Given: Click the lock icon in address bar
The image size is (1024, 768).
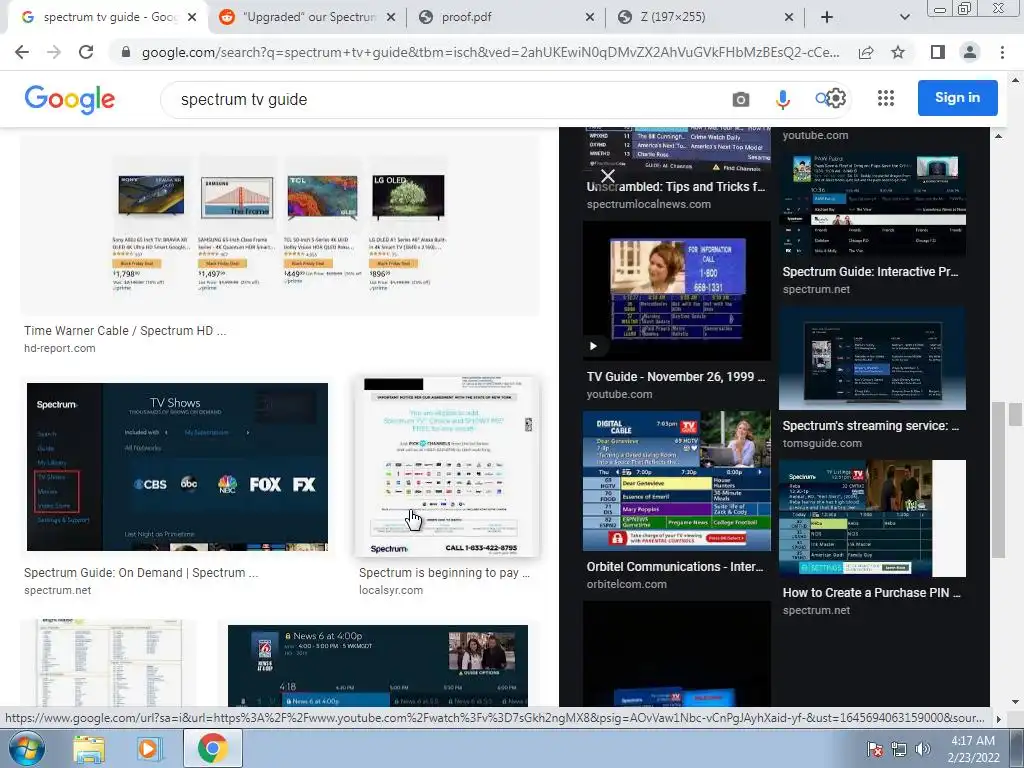Looking at the screenshot, I should click(x=126, y=52).
